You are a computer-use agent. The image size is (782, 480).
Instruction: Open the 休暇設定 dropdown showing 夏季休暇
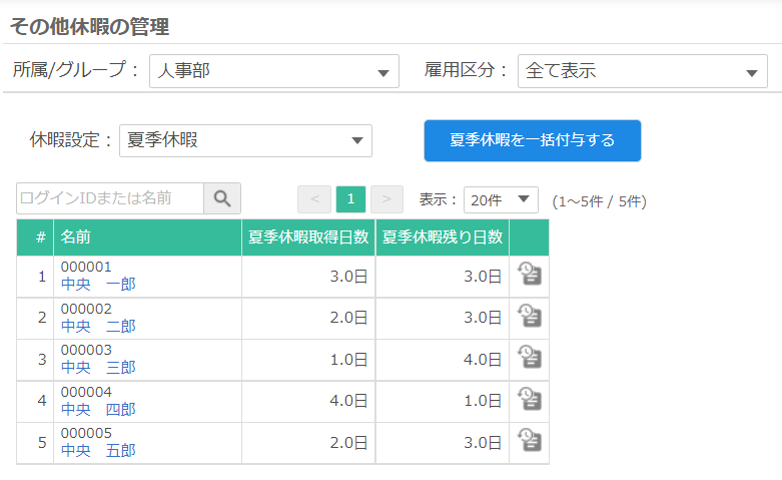[x=245, y=141]
